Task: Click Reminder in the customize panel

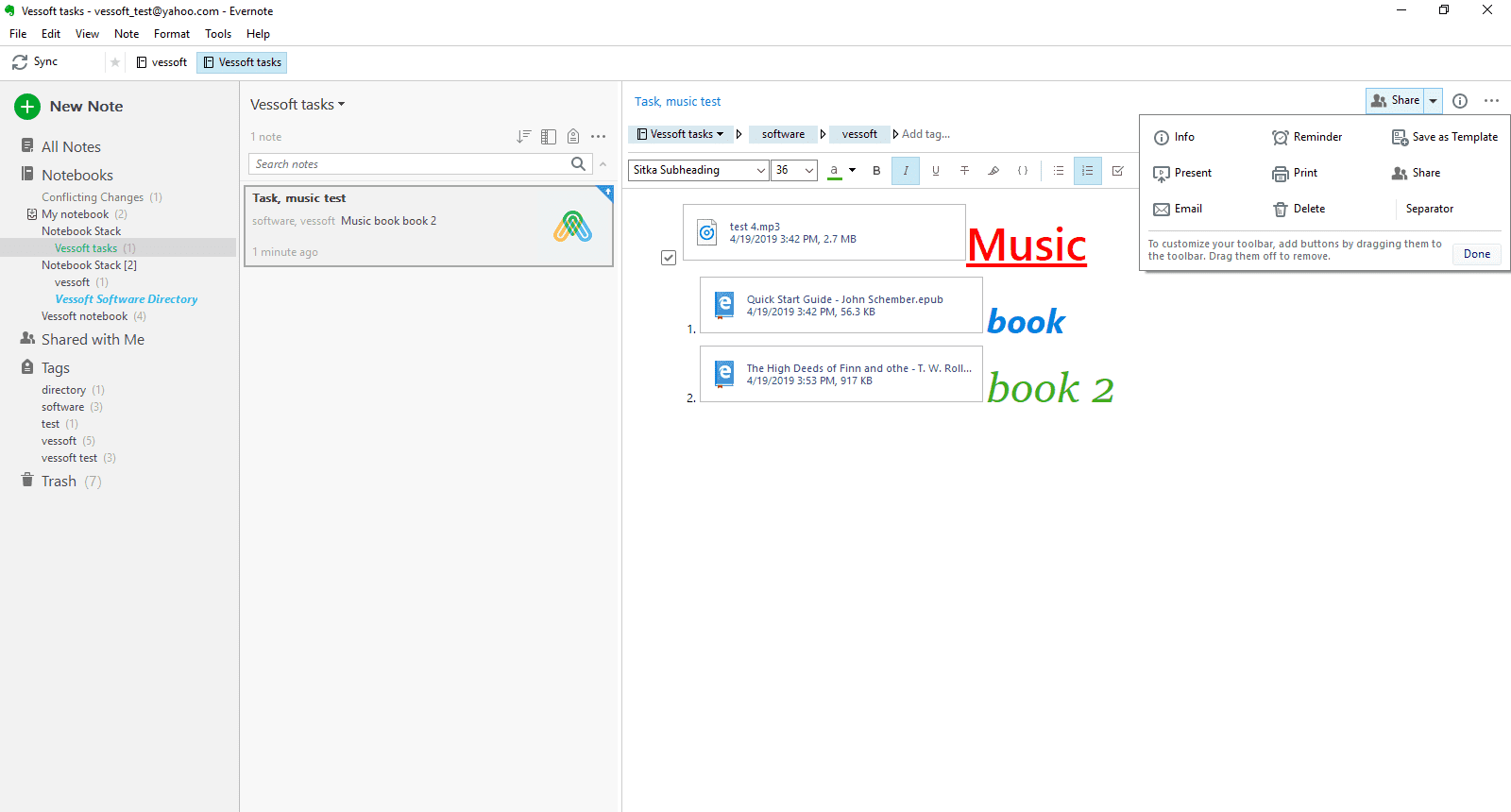Action: [1307, 137]
